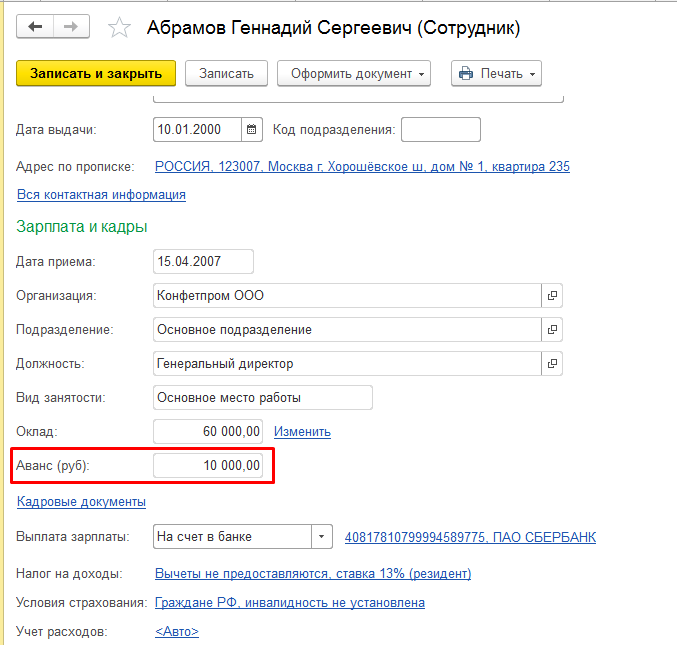Click into the Аванс (руб) field
Screen dimensions: 677x645
click(208, 466)
